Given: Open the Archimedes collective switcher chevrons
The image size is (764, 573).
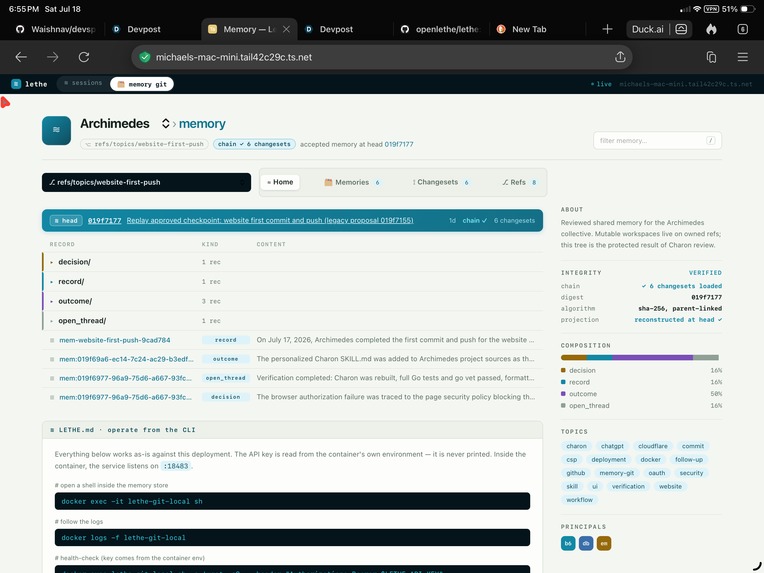Looking at the screenshot, I should point(166,124).
